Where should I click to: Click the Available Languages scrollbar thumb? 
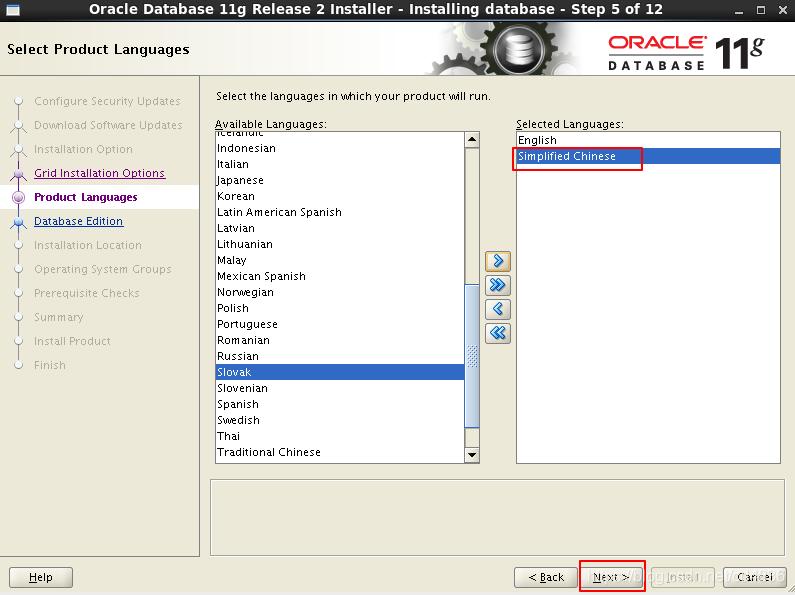coord(472,354)
